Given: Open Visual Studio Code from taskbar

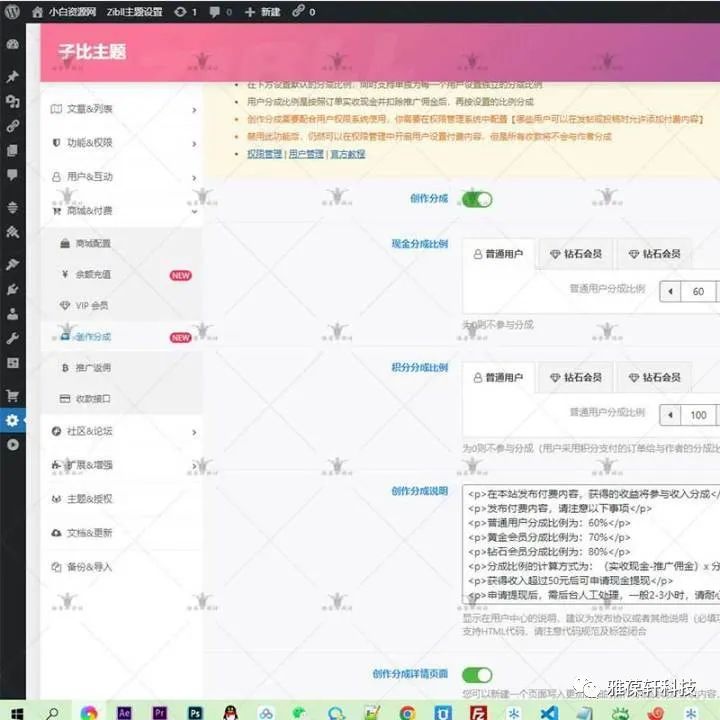Looking at the screenshot, I should (549, 713).
